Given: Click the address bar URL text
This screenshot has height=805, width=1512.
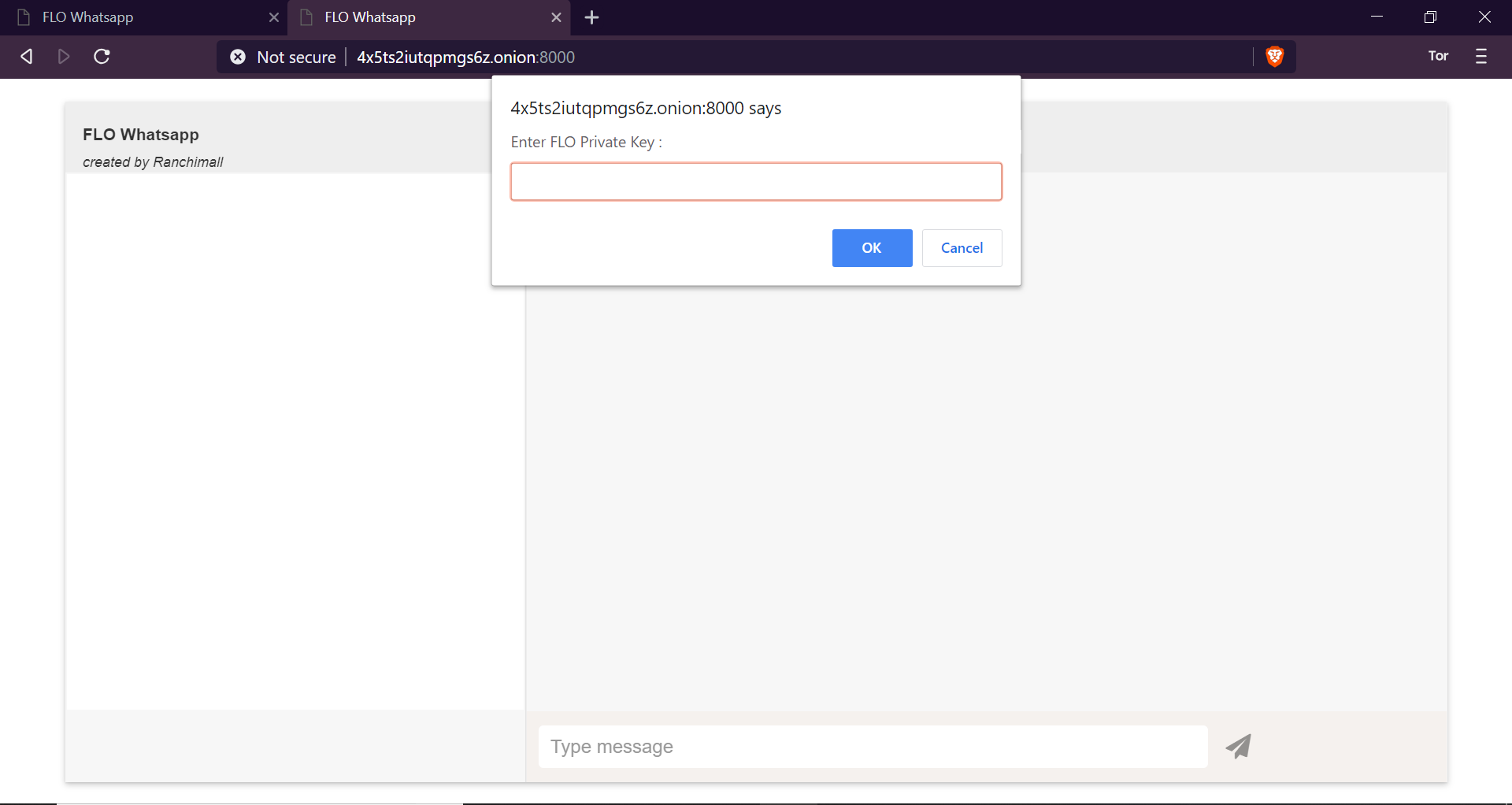Looking at the screenshot, I should (x=466, y=57).
